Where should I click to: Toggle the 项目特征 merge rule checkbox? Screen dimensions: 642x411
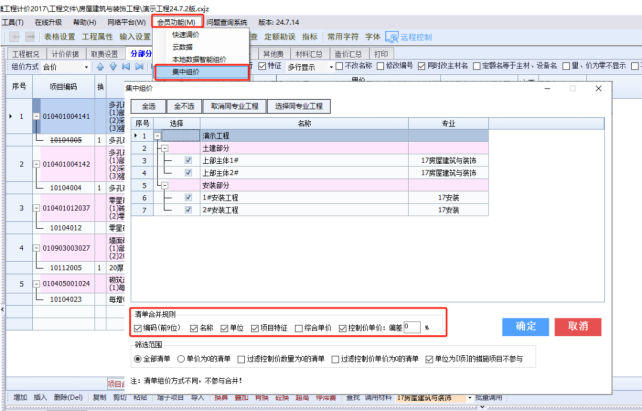[255, 328]
